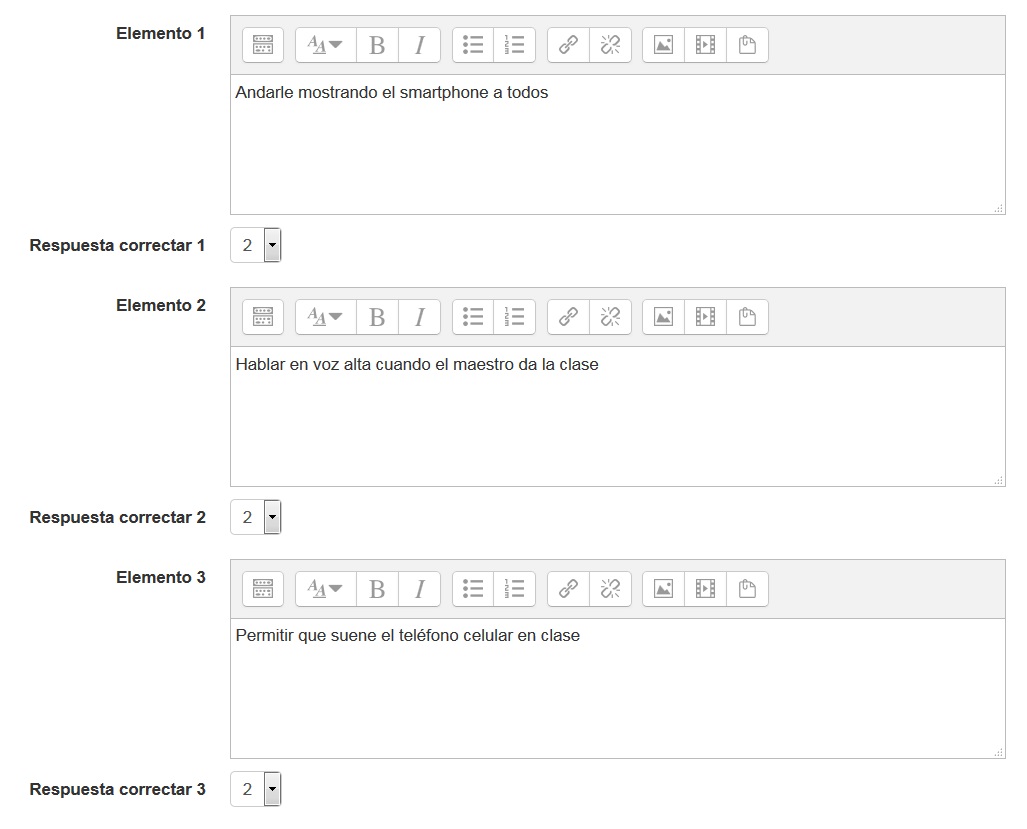Open the font format menu in Elemento 3
This screenshot has height=829, width=1027.
(x=324, y=588)
